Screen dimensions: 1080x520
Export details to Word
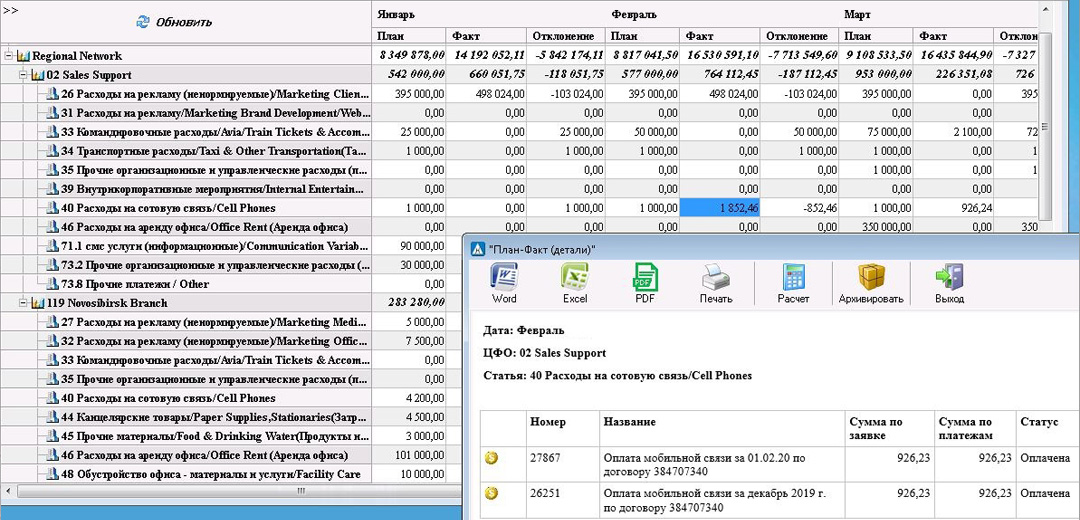pyautogui.click(x=504, y=283)
